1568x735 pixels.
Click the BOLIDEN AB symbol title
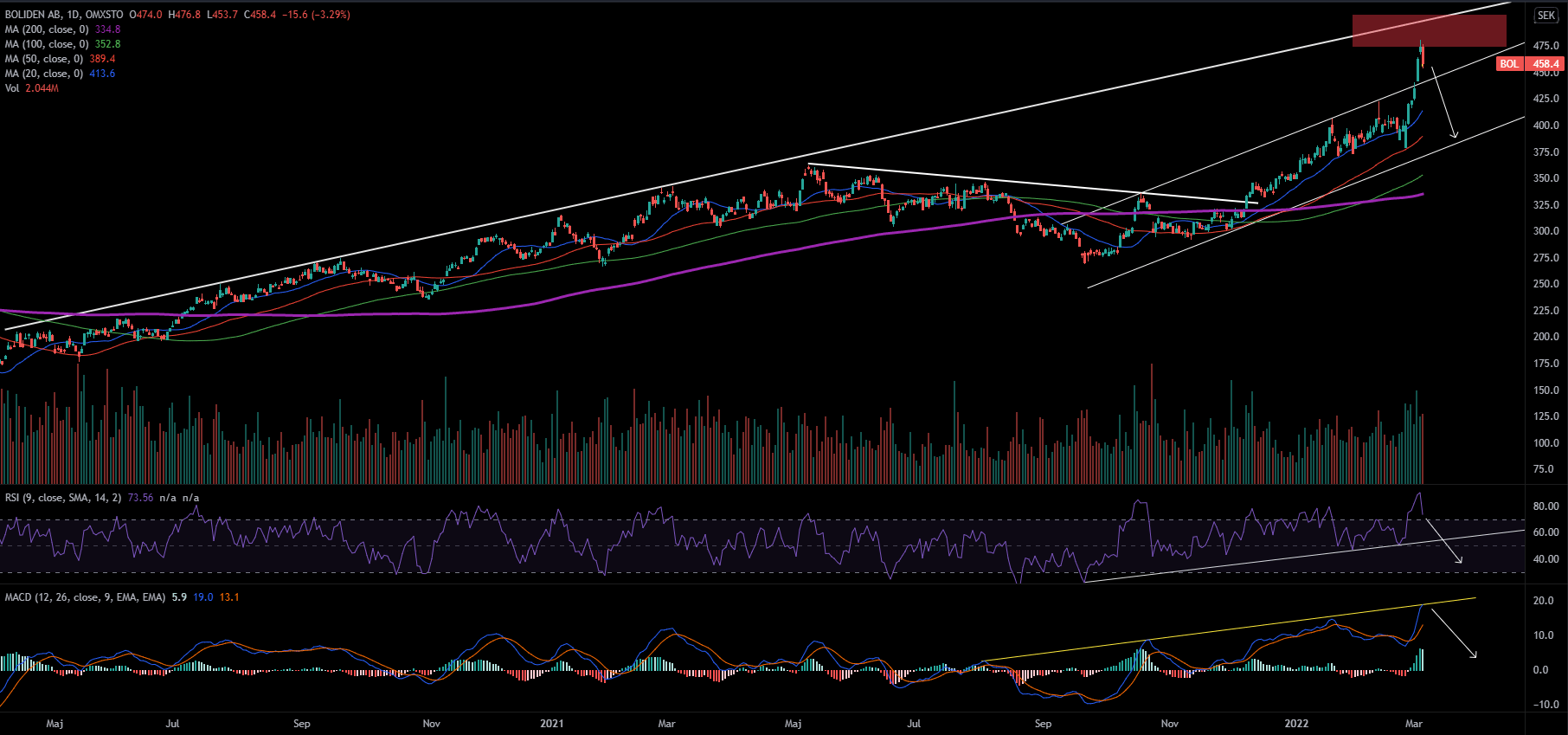33,15
